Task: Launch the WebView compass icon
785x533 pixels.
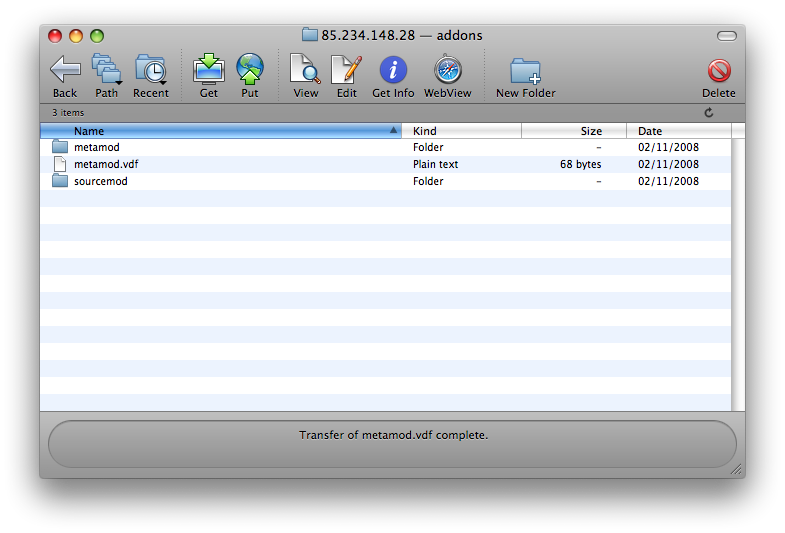Action: click(448, 70)
